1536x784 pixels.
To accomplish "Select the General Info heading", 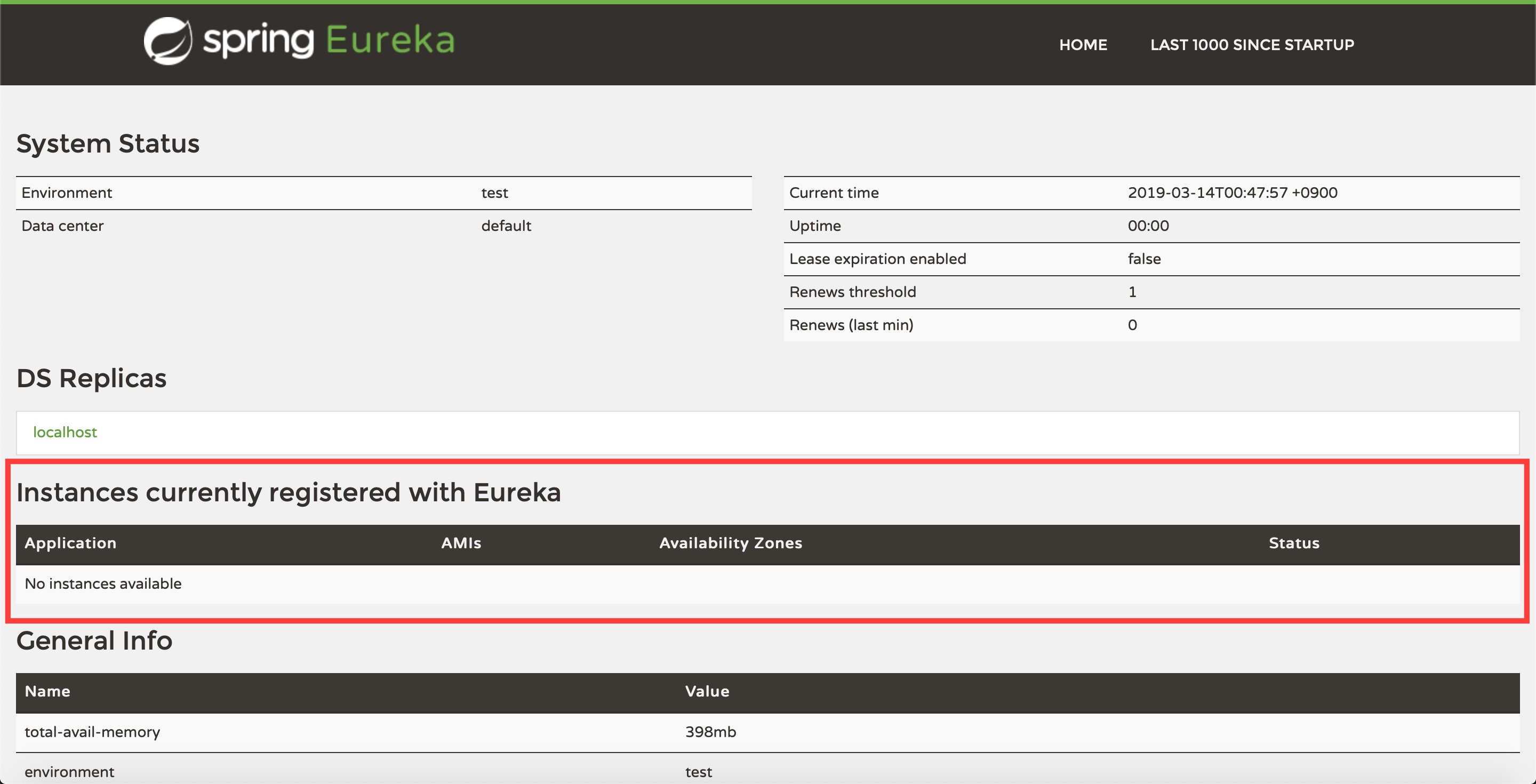I will 94,641.
